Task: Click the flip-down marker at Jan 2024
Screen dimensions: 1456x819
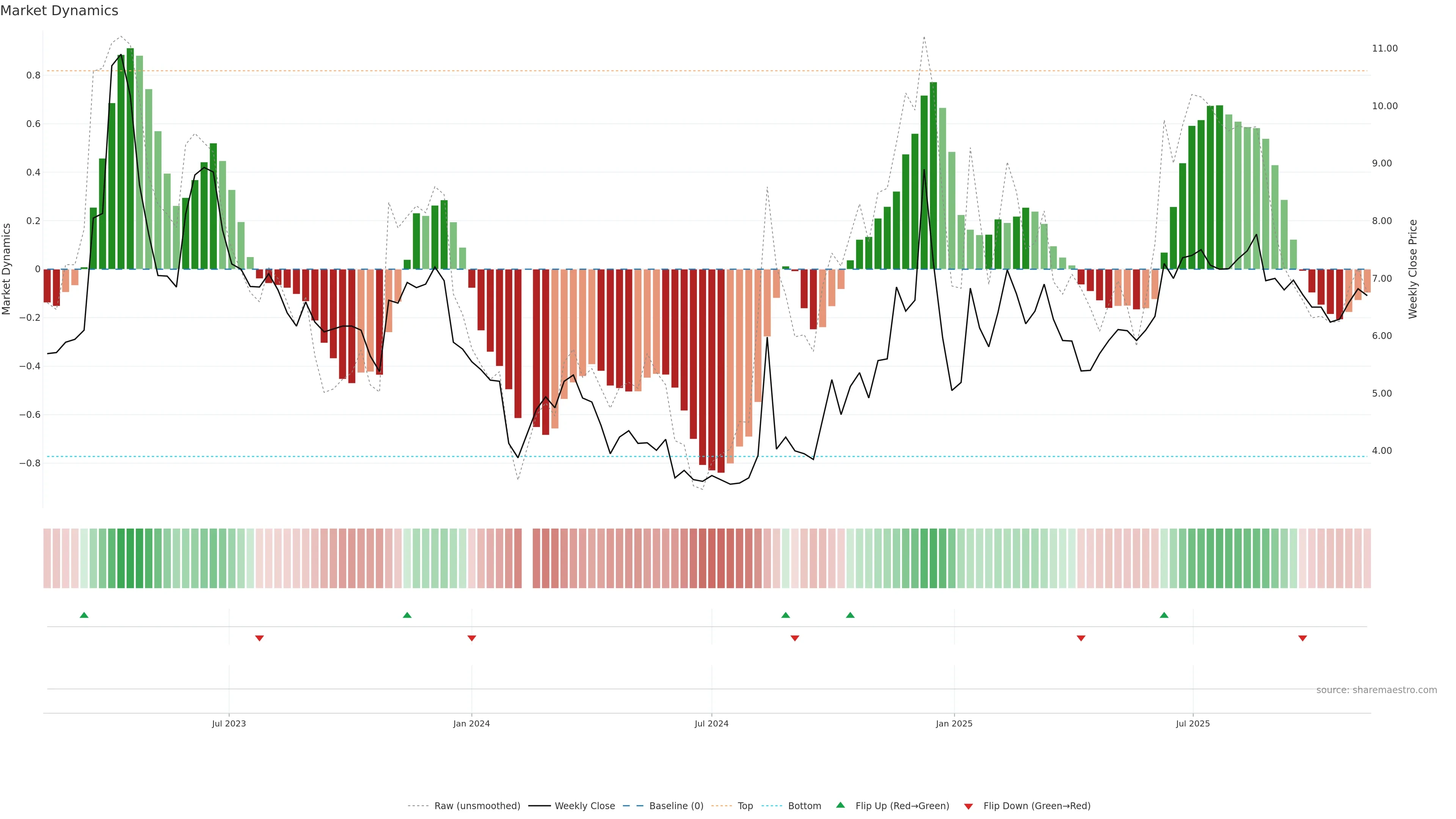Action: point(471,638)
